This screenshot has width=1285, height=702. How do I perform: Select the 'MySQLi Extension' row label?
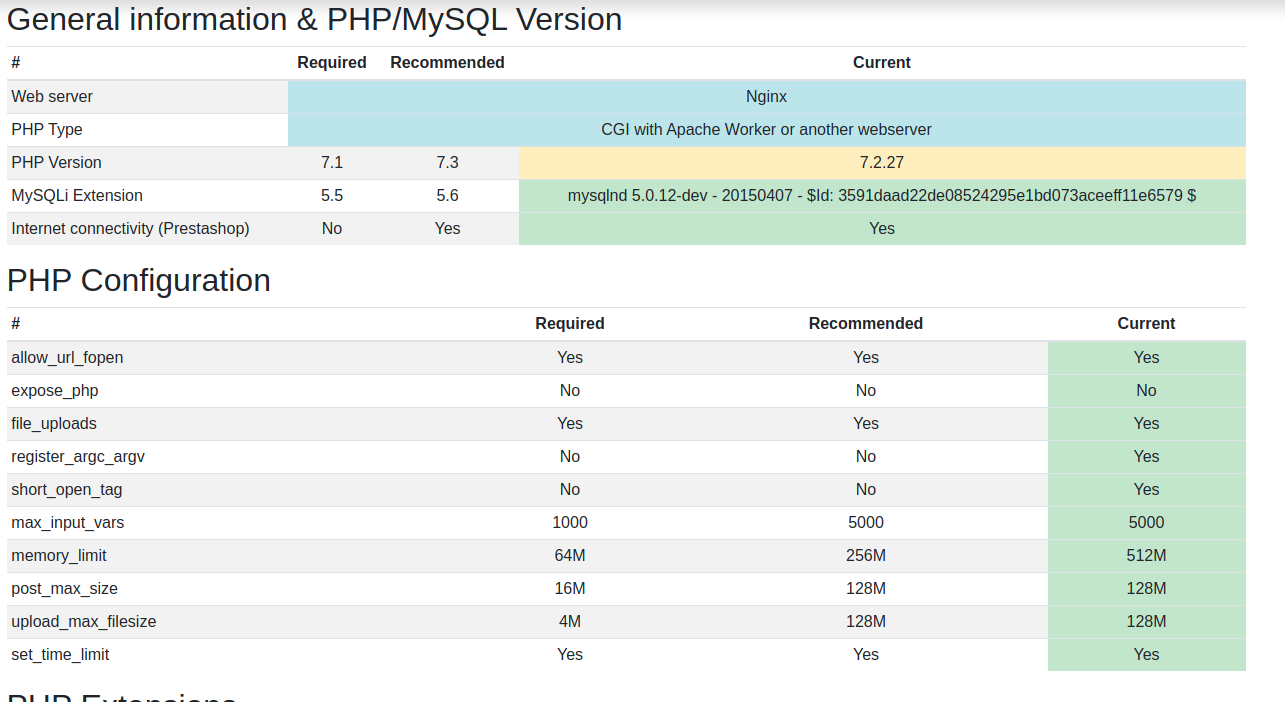click(x=77, y=196)
